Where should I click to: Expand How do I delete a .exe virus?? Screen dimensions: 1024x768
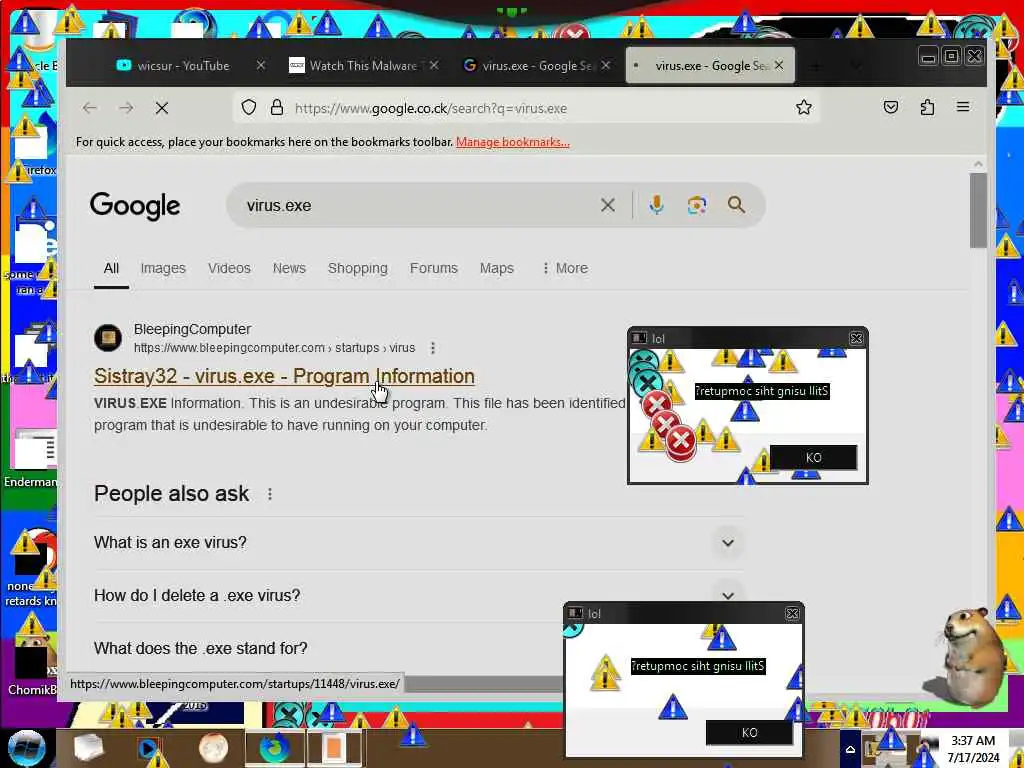[418, 596]
